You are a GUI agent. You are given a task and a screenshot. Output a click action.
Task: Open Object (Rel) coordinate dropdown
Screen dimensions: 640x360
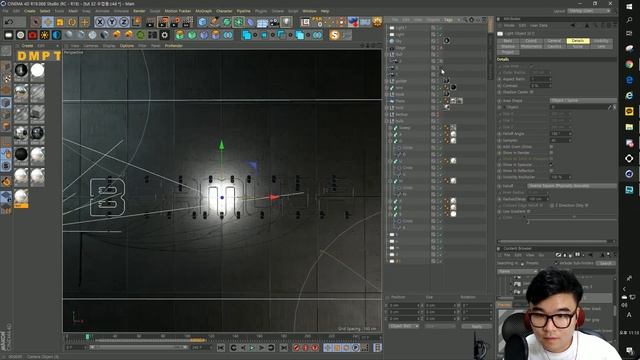point(404,326)
